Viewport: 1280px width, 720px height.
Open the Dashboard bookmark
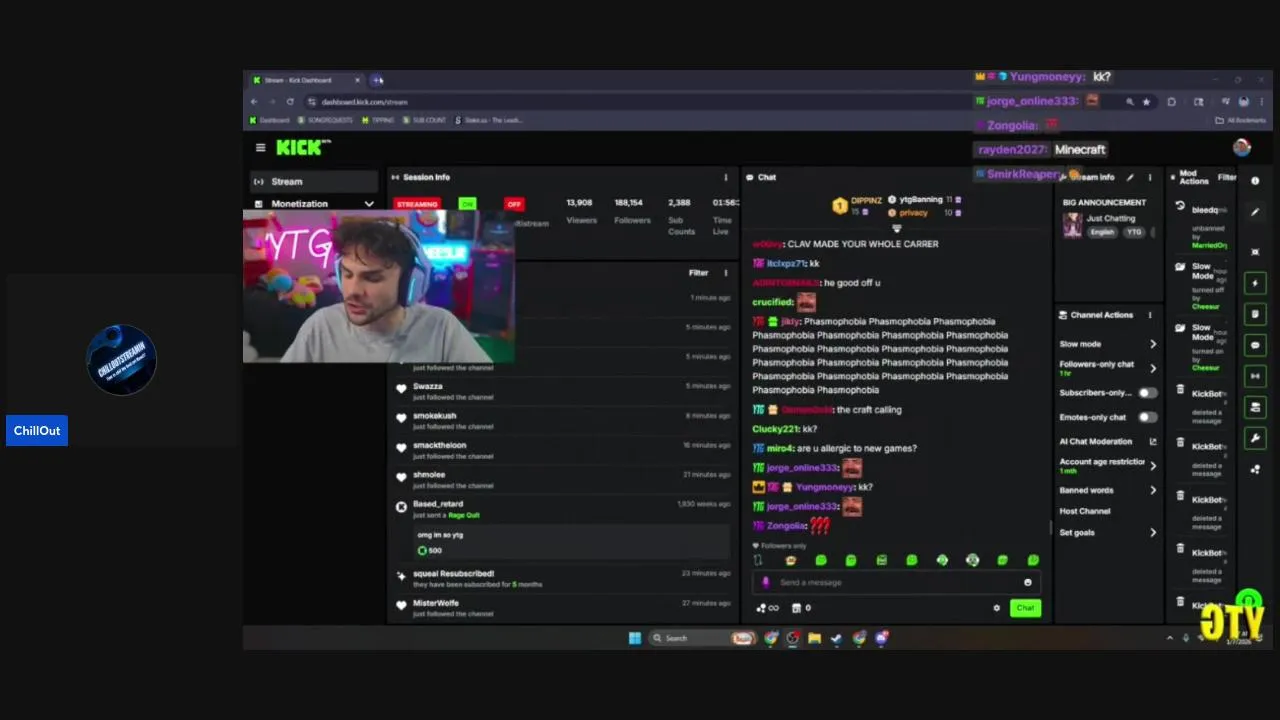pos(269,120)
